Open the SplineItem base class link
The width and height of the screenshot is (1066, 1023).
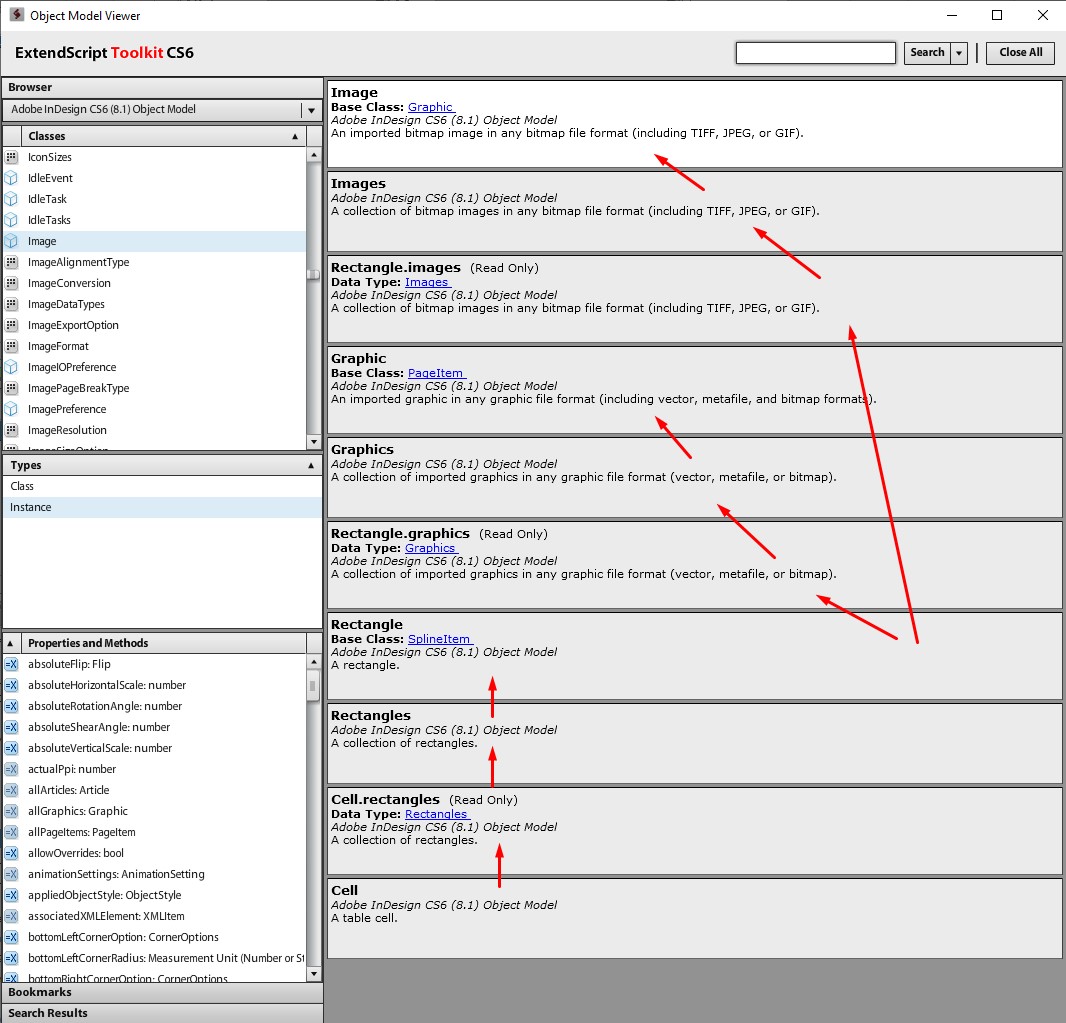click(439, 640)
